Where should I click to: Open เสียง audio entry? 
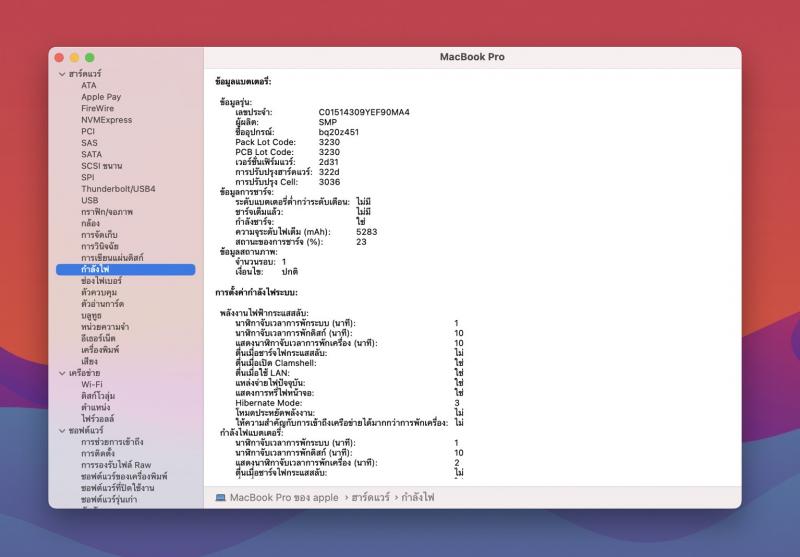89,362
